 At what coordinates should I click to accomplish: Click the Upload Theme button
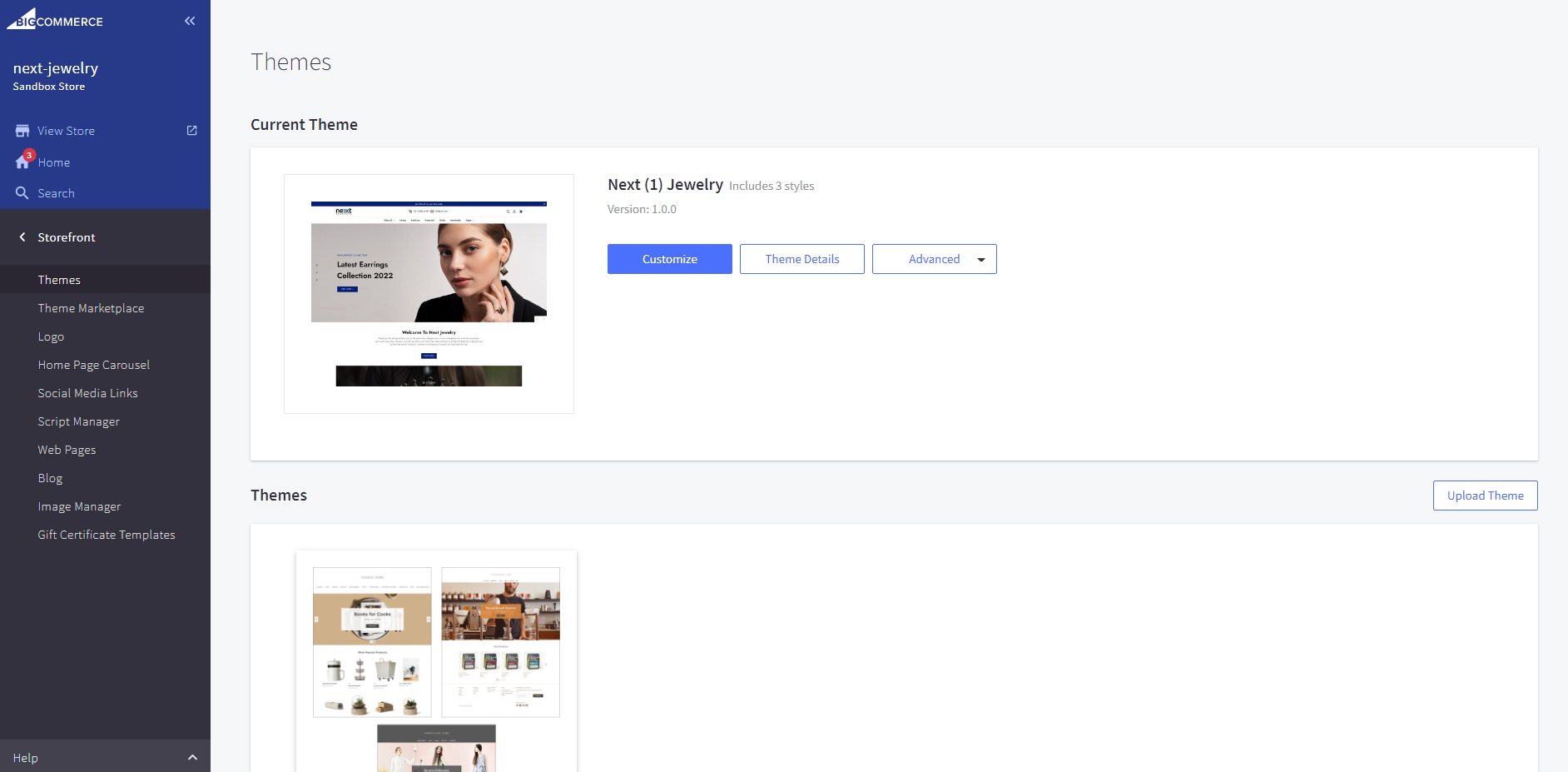pos(1485,496)
